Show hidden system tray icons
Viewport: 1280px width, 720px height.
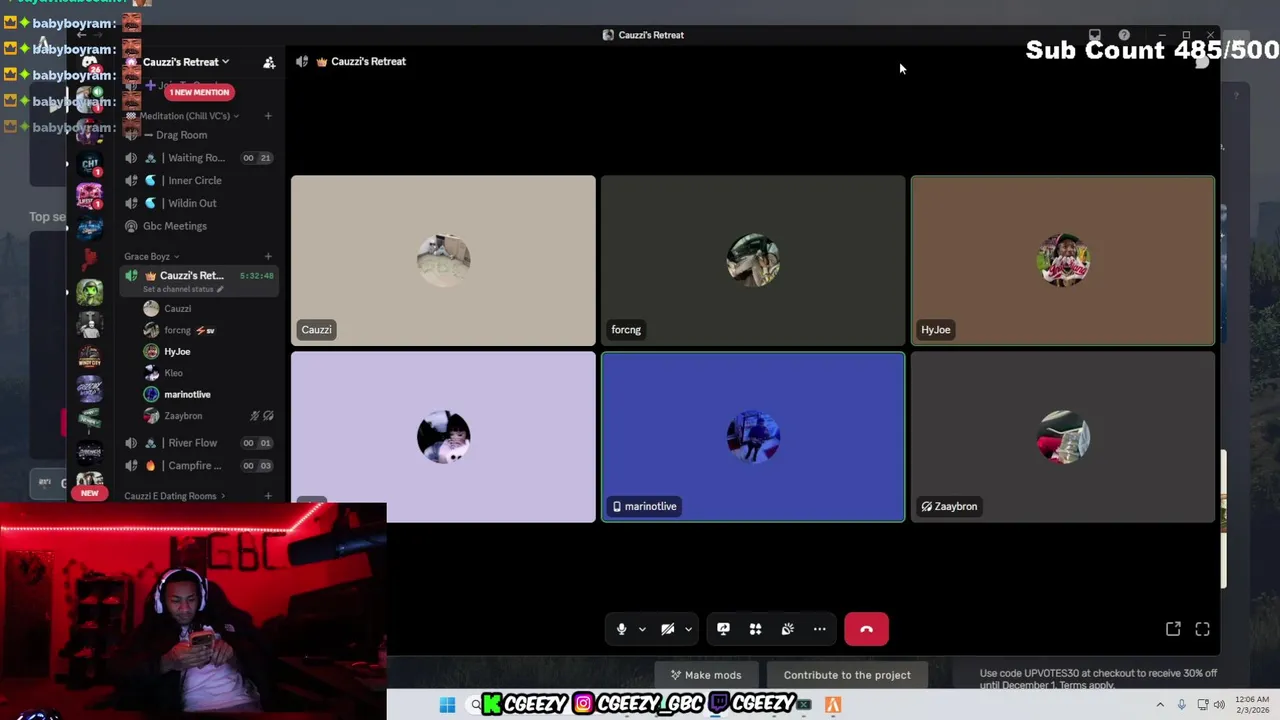1160,705
